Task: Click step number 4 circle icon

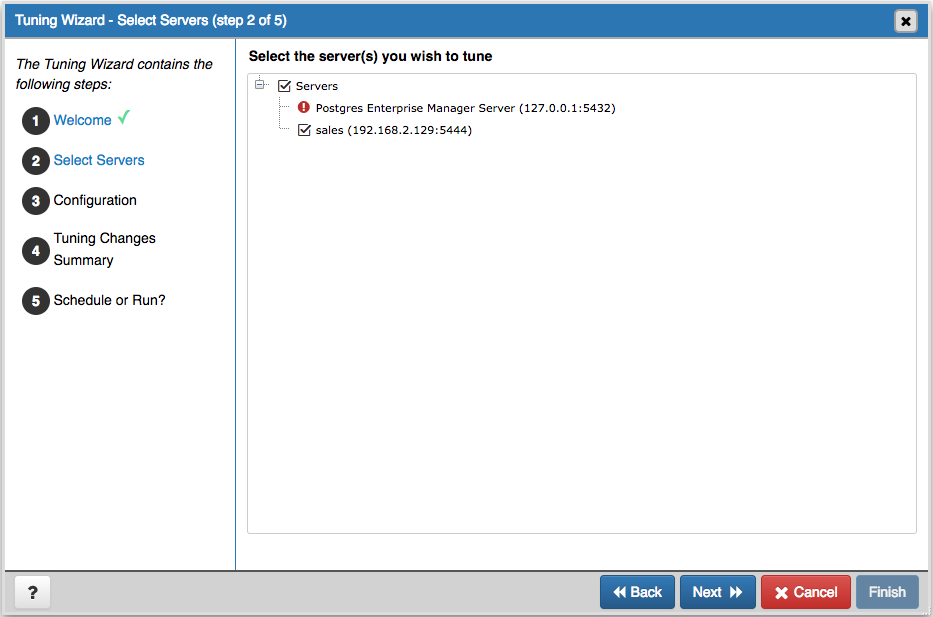Action: coord(36,251)
